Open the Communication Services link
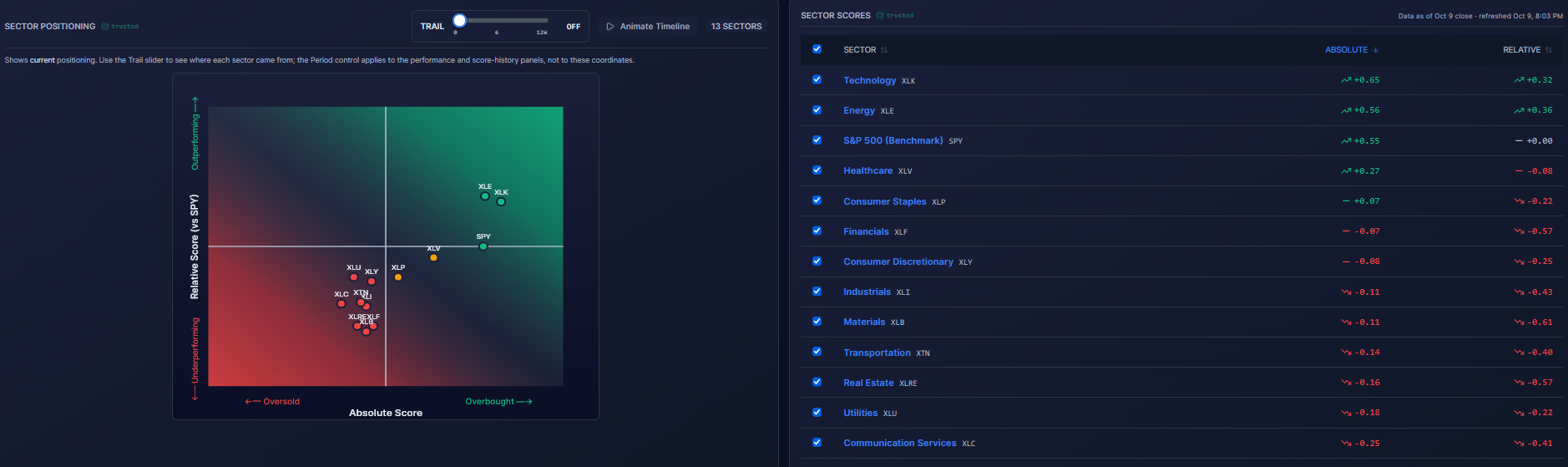The image size is (1568, 467). (x=899, y=443)
